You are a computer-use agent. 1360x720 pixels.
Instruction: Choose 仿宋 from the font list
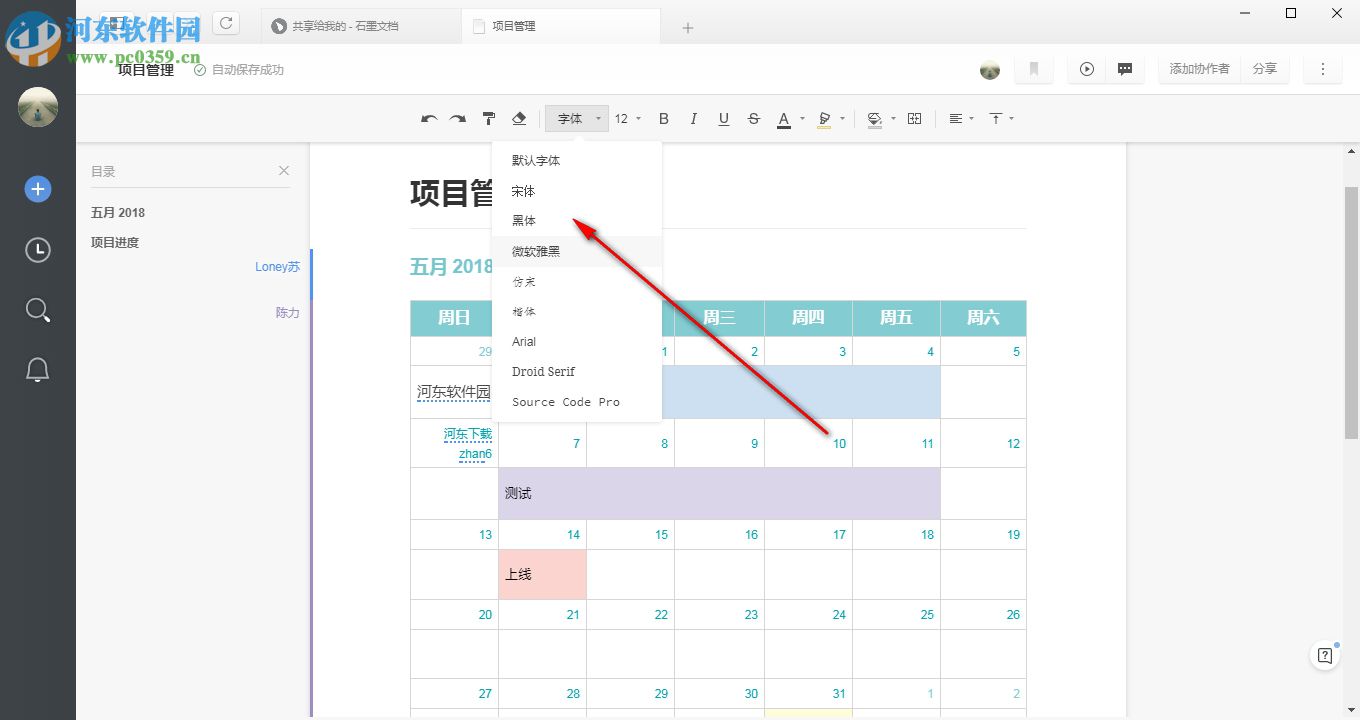577,282
